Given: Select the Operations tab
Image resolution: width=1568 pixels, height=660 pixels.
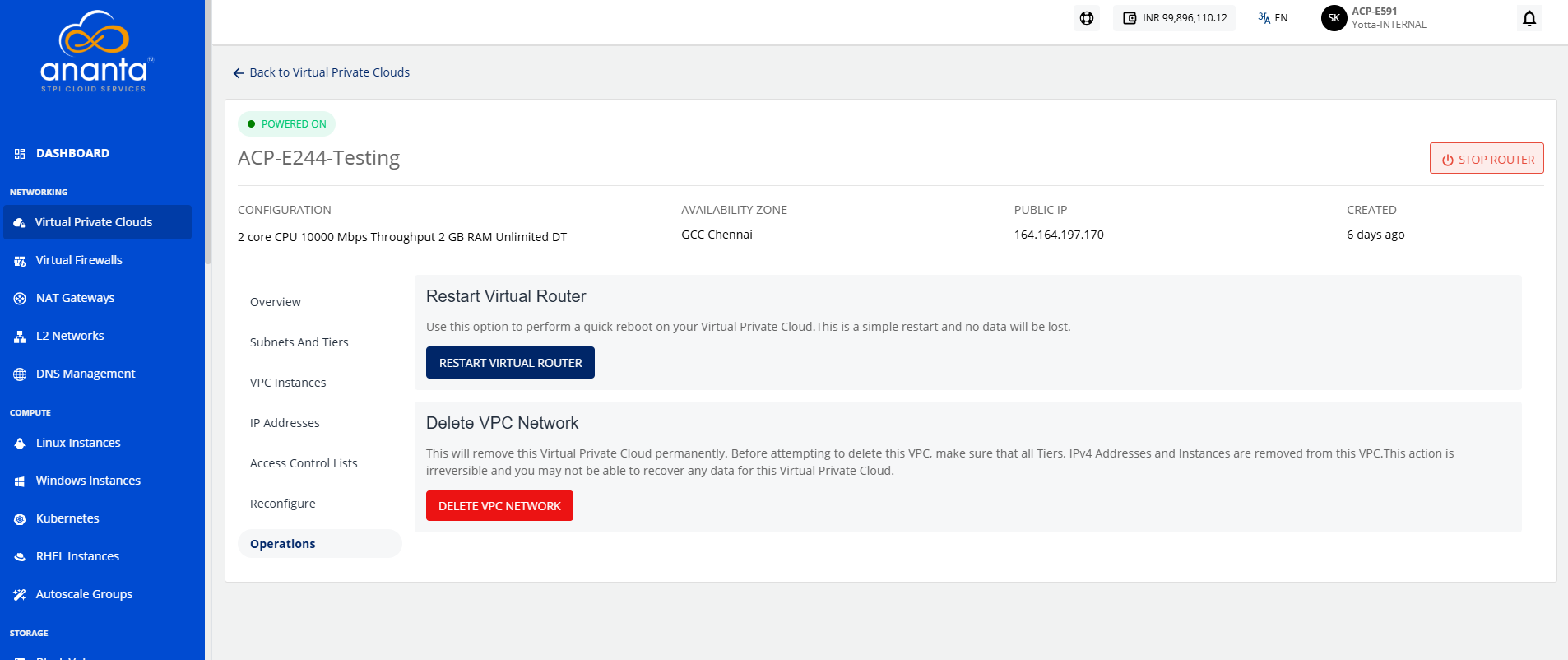Looking at the screenshot, I should 319,544.
